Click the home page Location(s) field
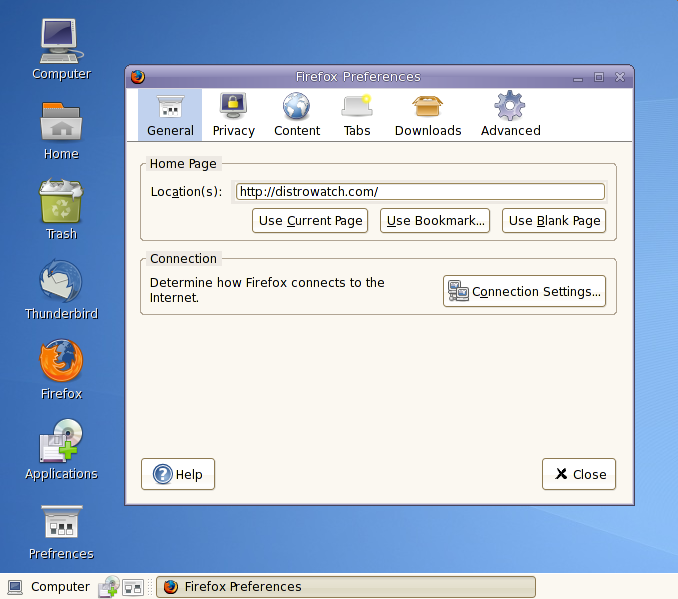 tap(420, 192)
